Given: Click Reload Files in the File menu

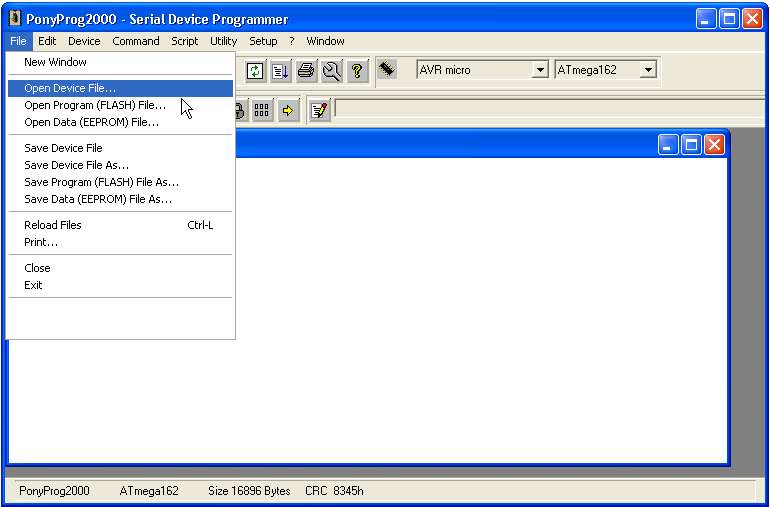Looking at the screenshot, I should (x=53, y=225).
